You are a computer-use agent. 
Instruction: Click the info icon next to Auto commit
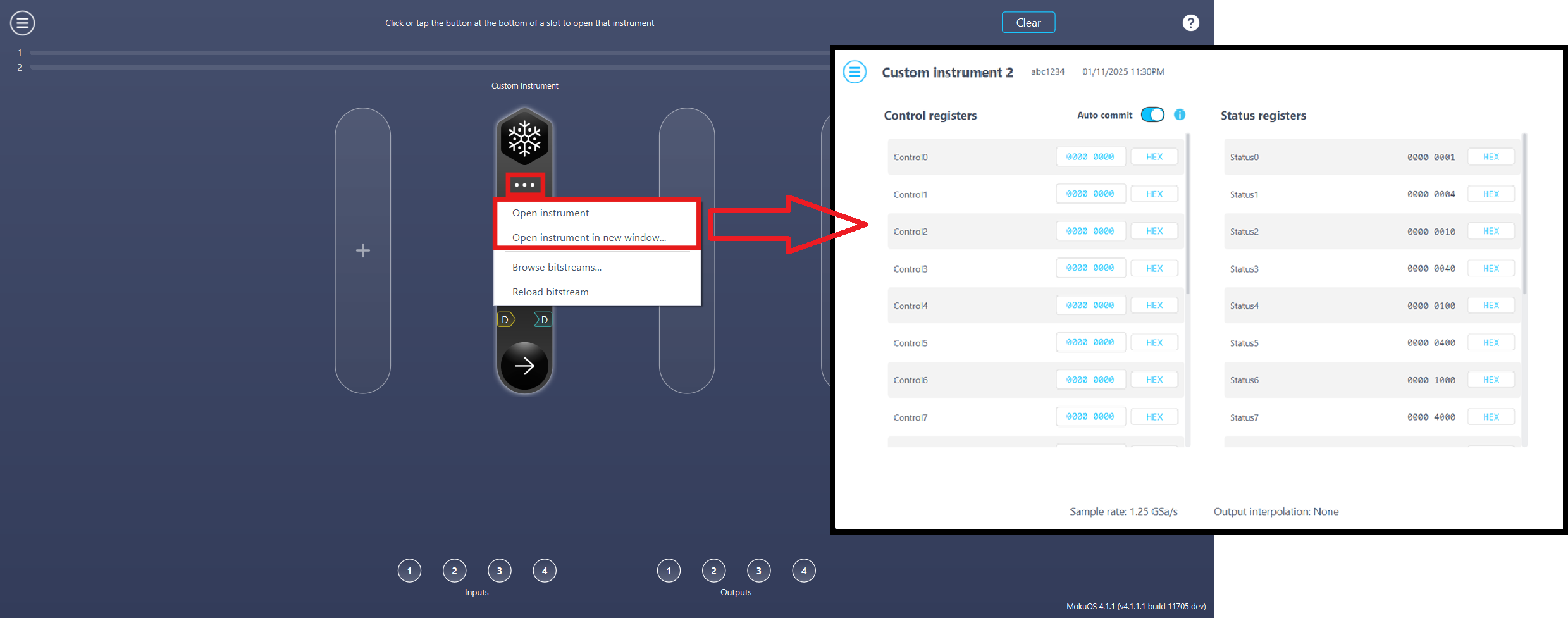1180,114
